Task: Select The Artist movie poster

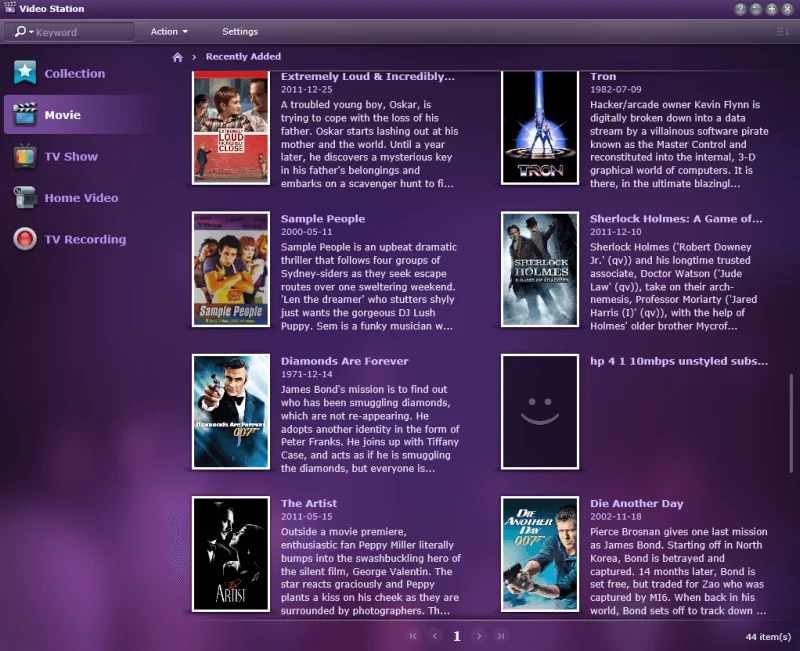Action: 231,553
